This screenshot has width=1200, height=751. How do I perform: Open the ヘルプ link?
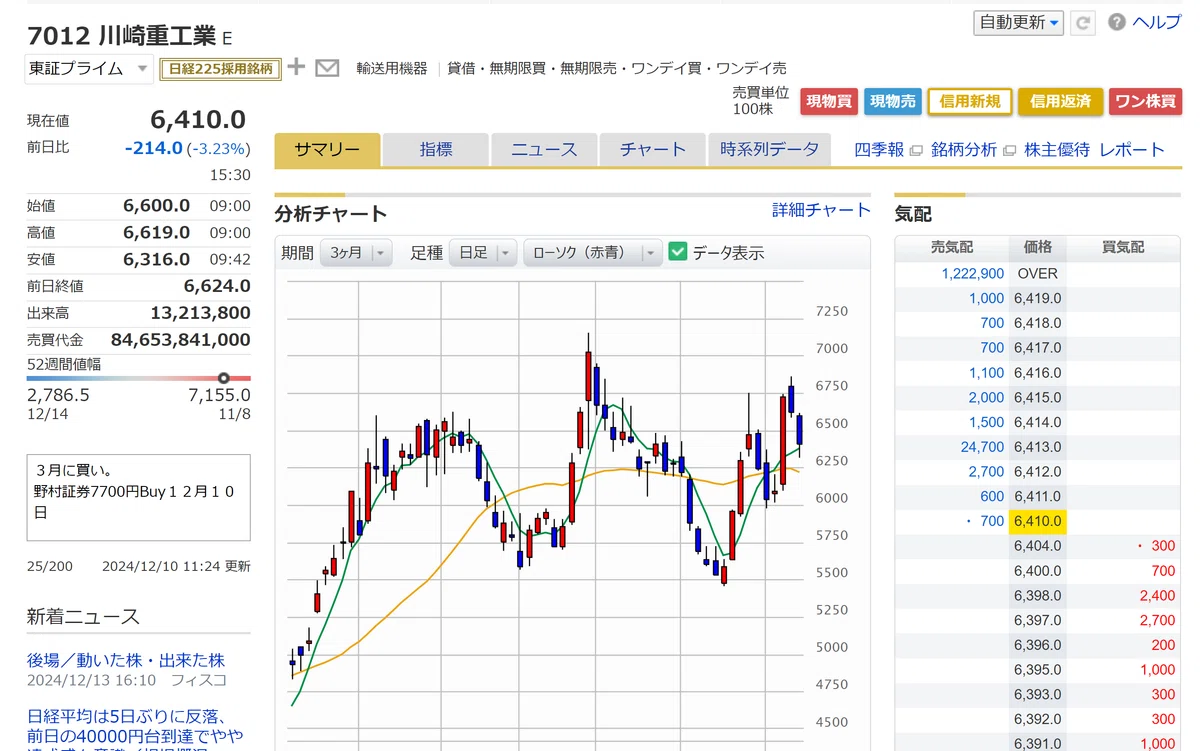[x=1157, y=23]
